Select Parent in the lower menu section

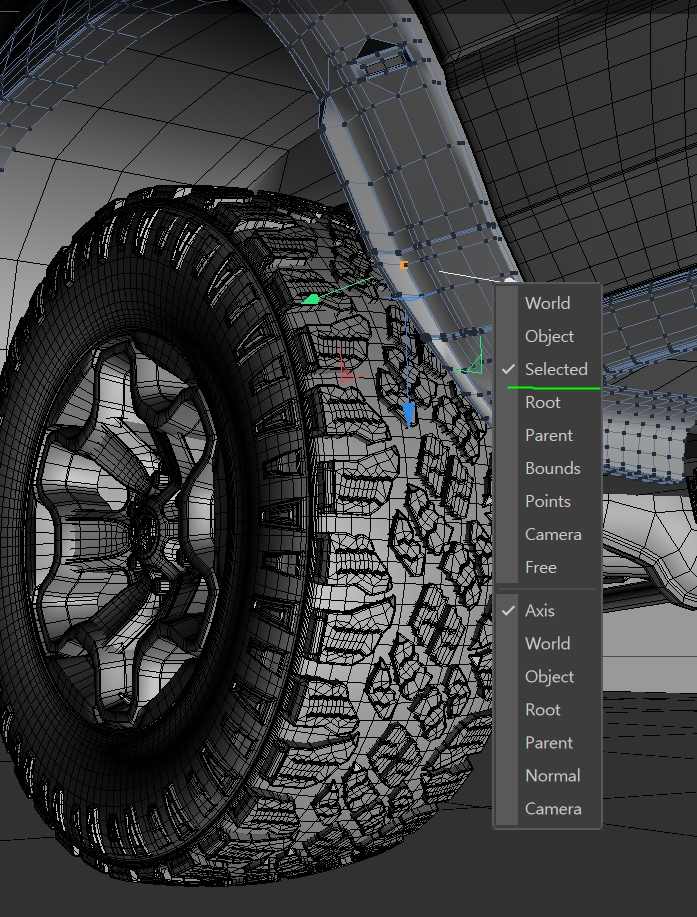(548, 743)
